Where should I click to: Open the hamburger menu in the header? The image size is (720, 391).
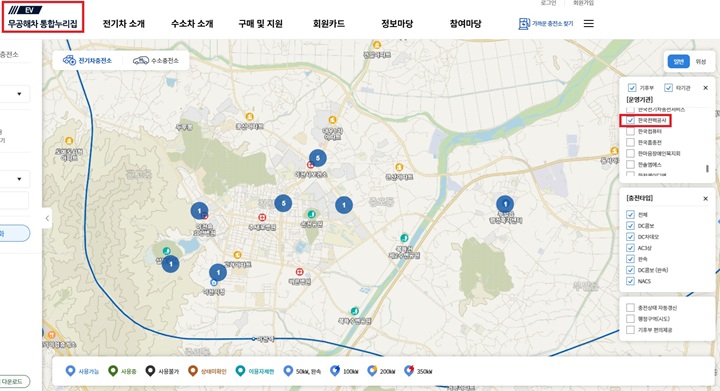point(589,23)
